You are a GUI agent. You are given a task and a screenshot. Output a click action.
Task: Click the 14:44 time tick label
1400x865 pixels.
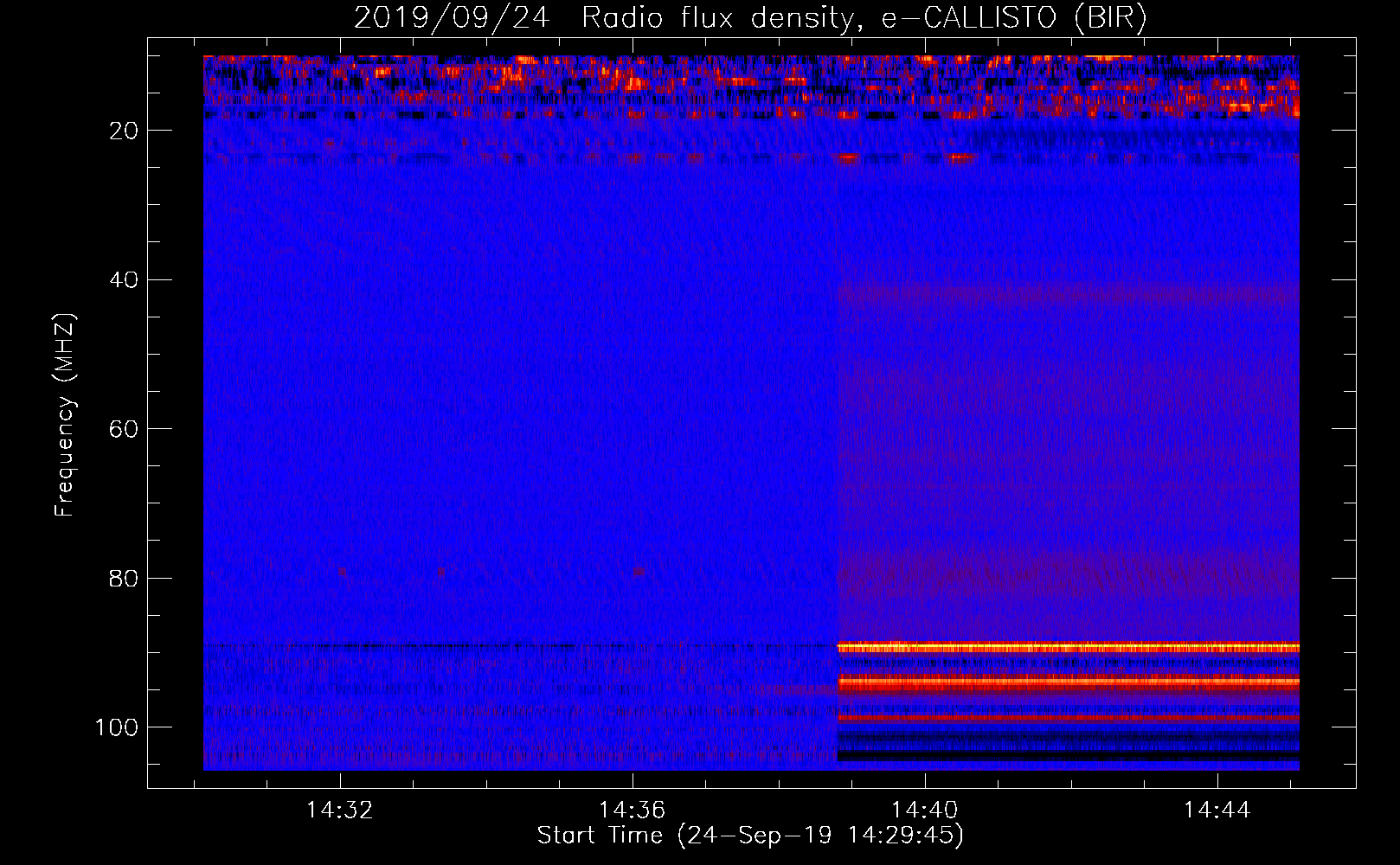(x=1217, y=811)
